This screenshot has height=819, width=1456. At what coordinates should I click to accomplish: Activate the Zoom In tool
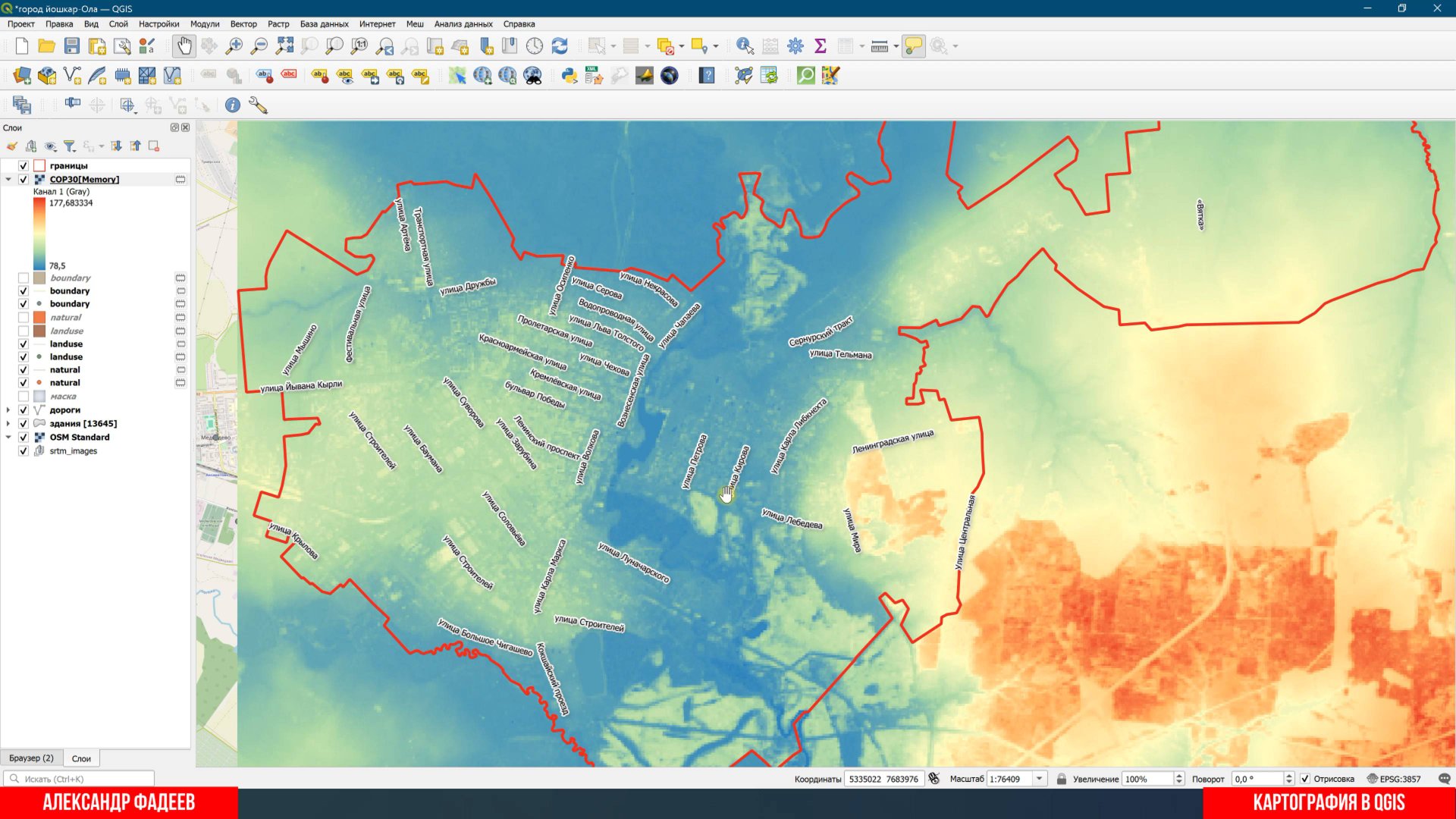(234, 46)
